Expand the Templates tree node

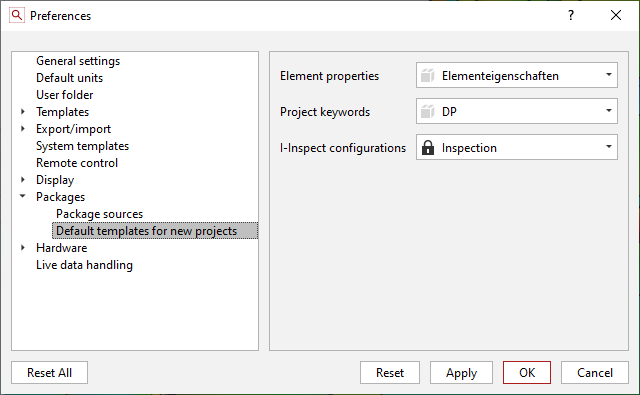click(x=23, y=111)
